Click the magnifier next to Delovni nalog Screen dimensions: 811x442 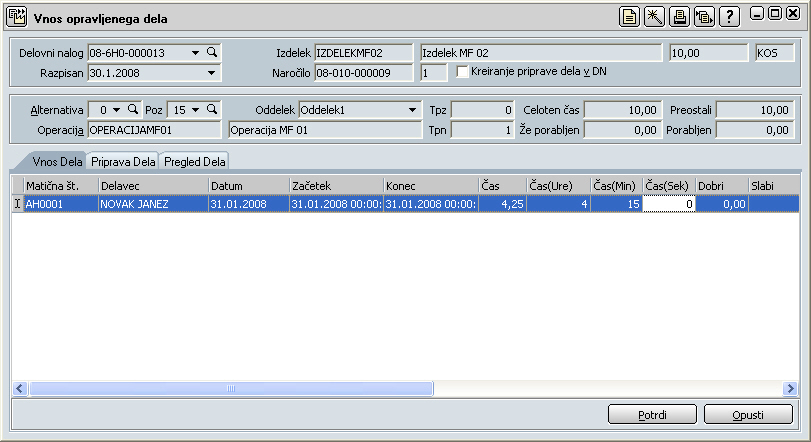211,52
